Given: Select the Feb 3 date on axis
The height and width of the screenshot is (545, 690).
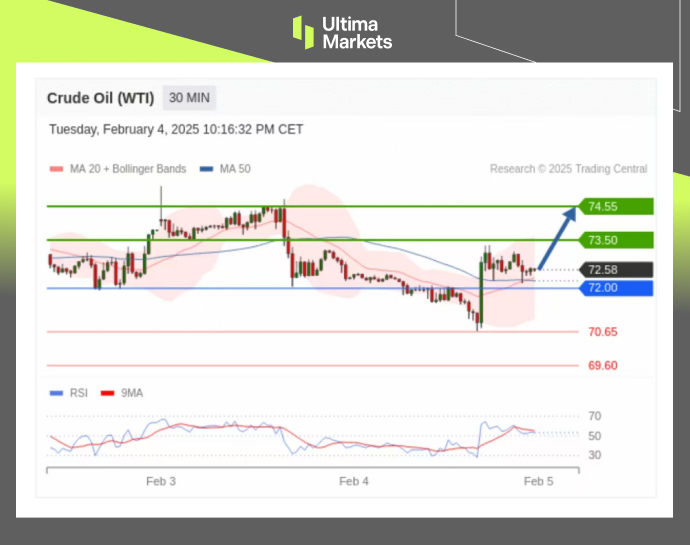Looking at the screenshot, I should click(x=161, y=481).
